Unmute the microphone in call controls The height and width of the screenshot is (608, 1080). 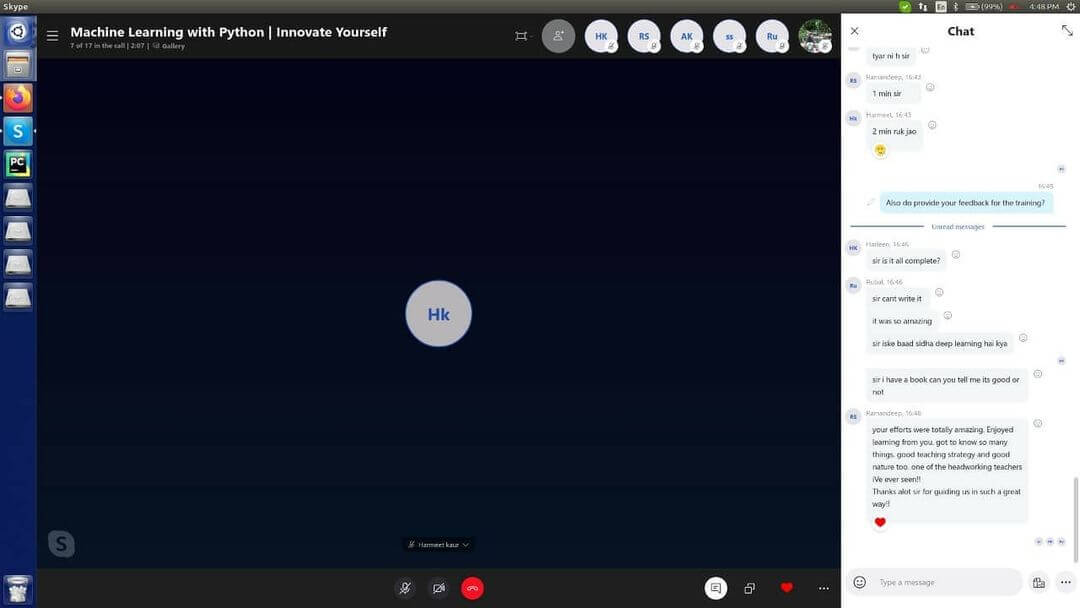tap(404, 588)
